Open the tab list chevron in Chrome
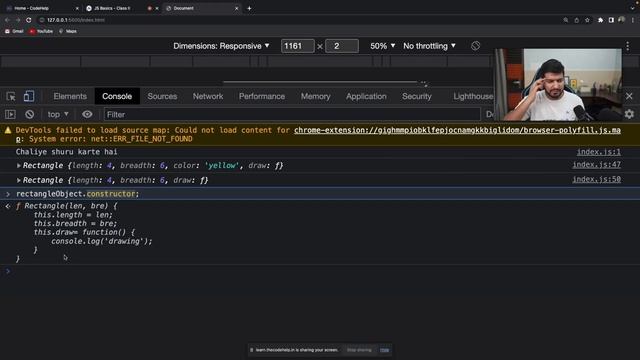This screenshot has width=640, height=360. pyautogui.click(x=632, y=7)
